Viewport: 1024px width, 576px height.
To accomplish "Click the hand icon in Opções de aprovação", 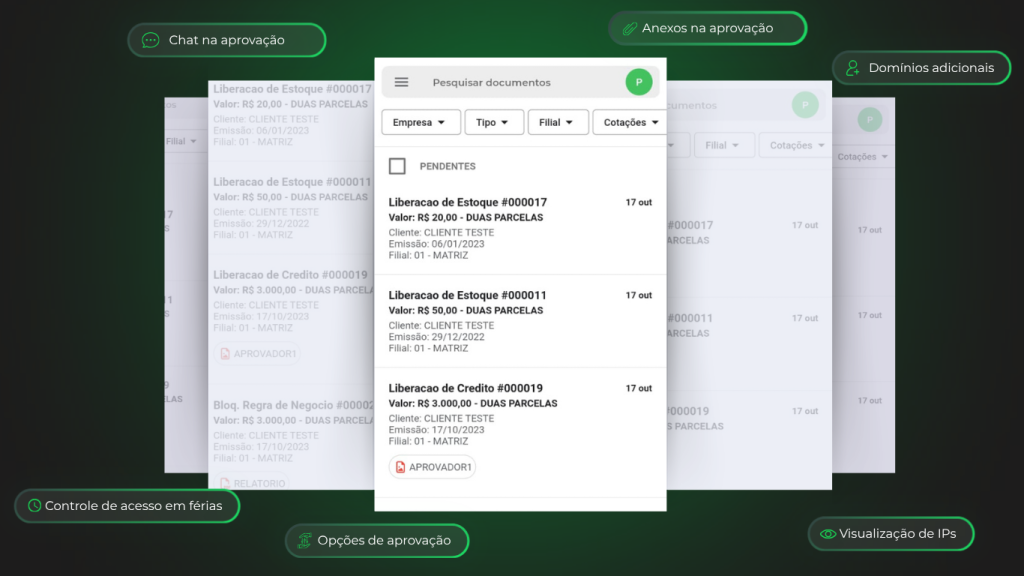I will [x=304, y=541].
